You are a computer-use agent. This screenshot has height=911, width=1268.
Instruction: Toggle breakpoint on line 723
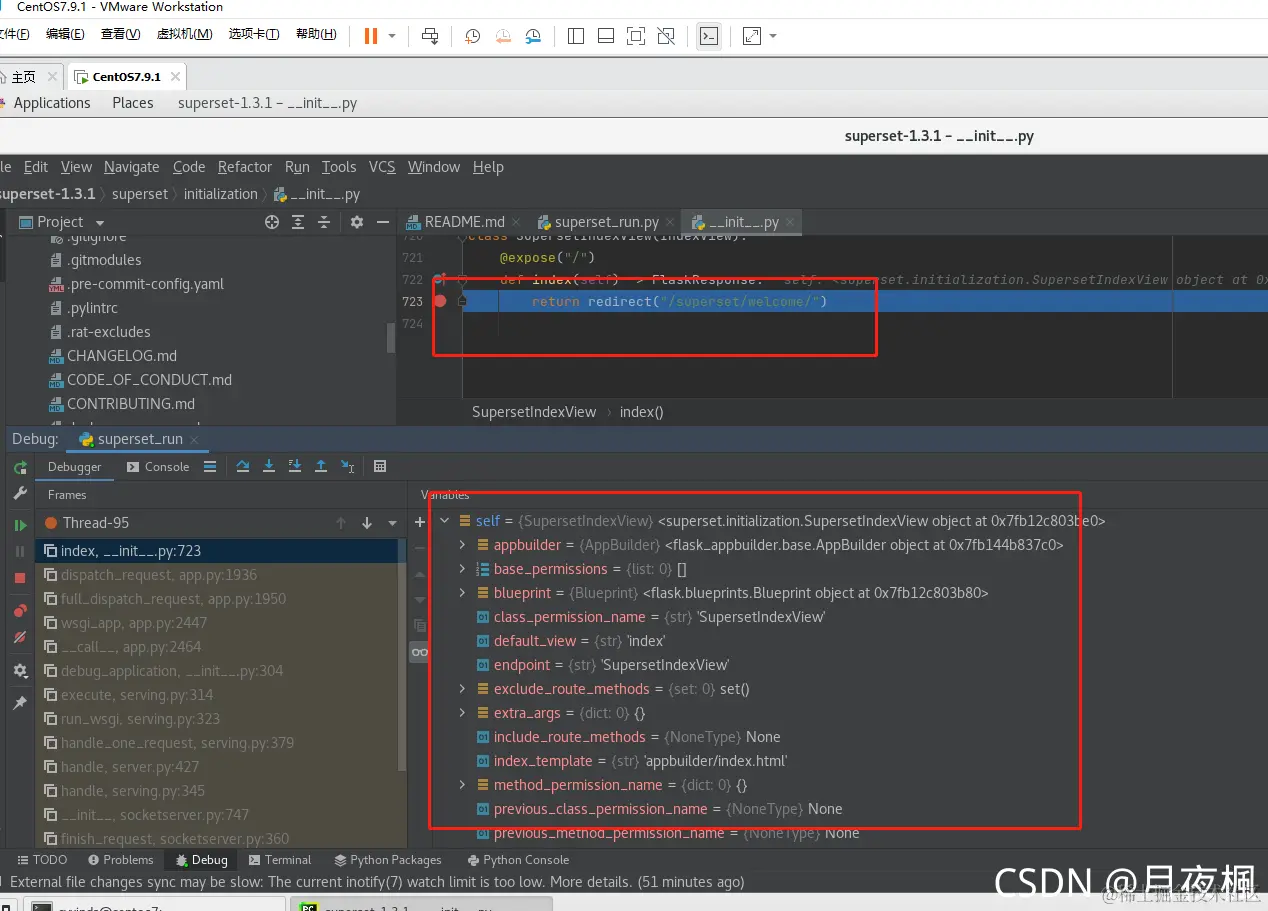point(440,301)
